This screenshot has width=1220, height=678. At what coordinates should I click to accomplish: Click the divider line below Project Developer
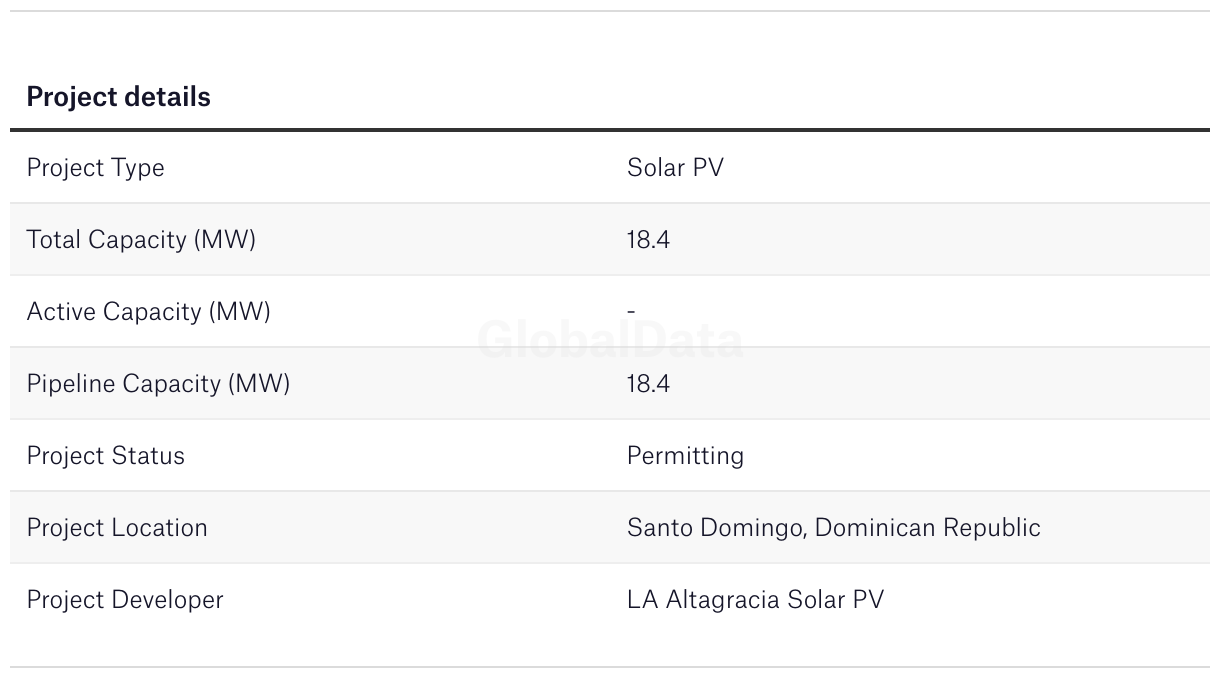click(610, 667)
